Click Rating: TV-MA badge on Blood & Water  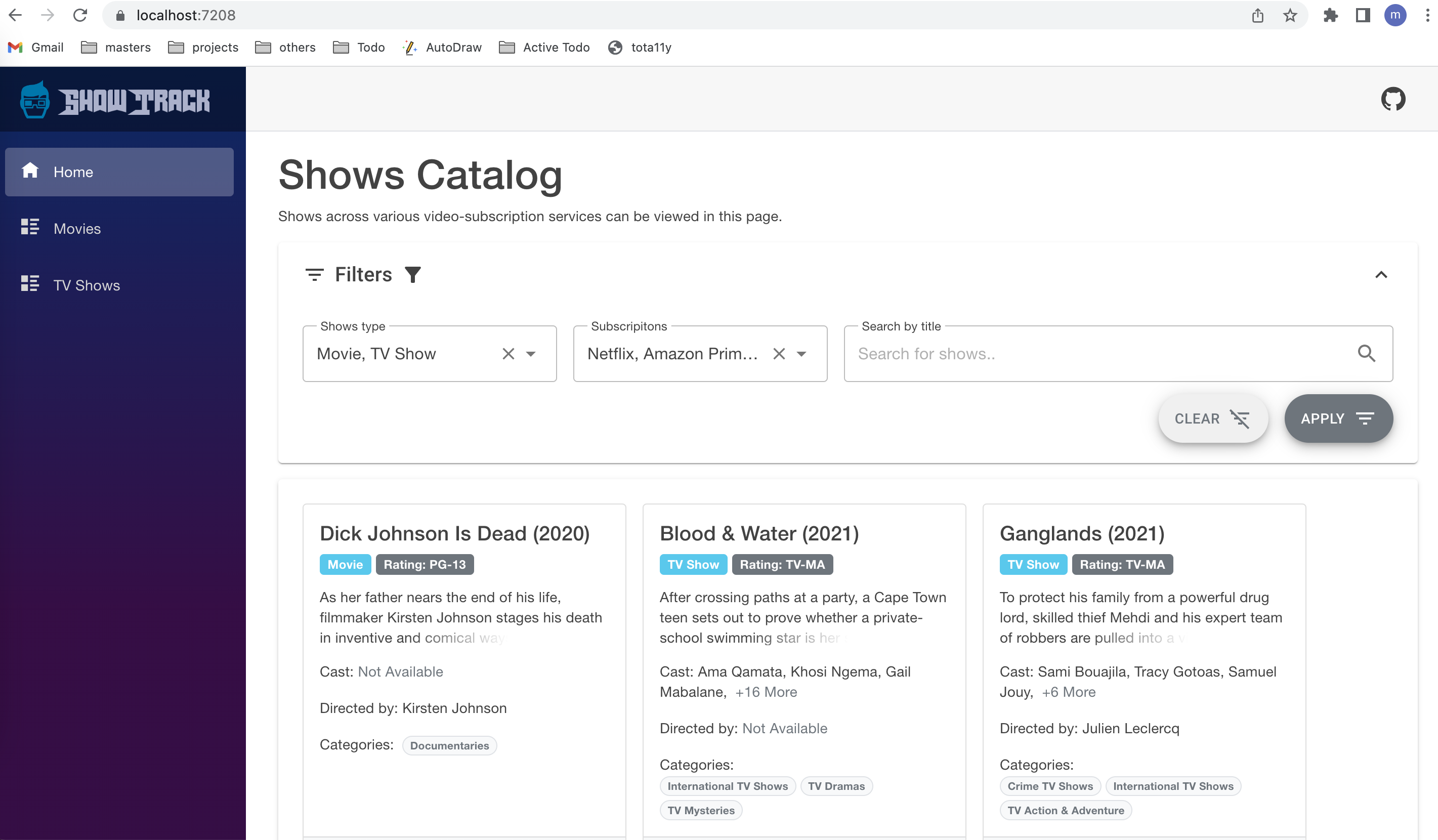tap(782, 564)
